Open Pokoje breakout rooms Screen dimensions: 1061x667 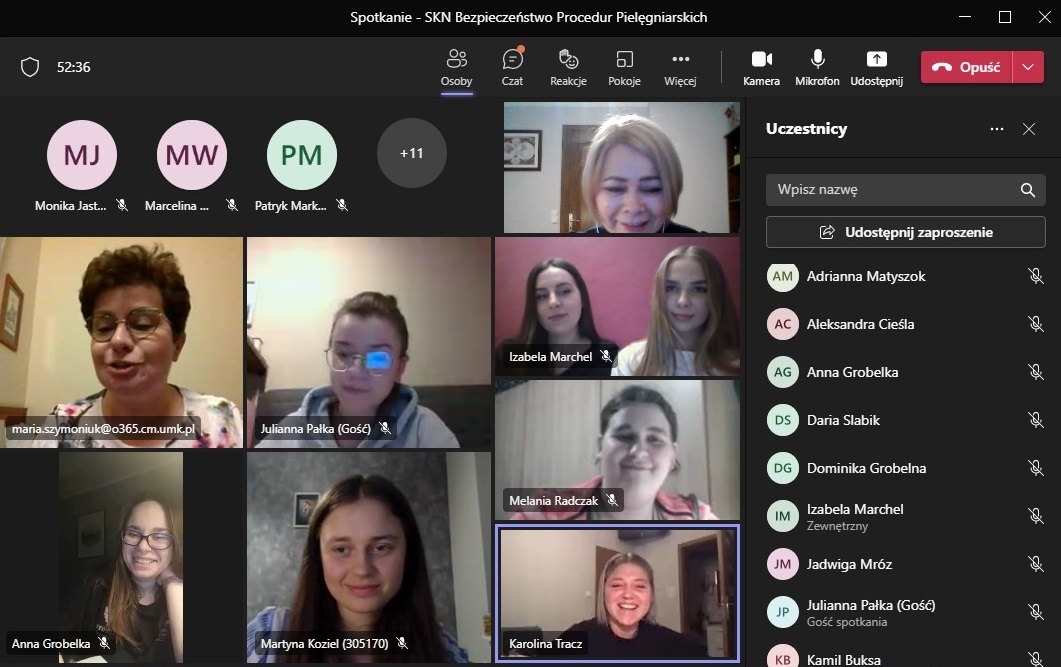624,67
